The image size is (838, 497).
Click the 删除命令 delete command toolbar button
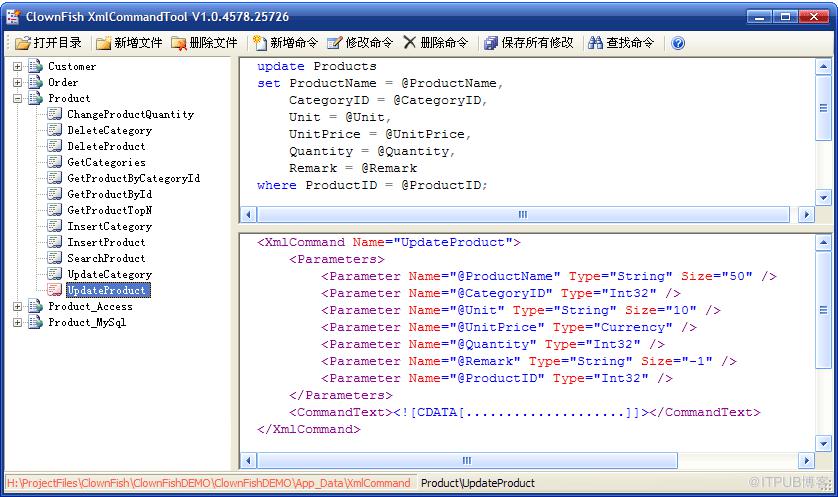tap(436, 43)
